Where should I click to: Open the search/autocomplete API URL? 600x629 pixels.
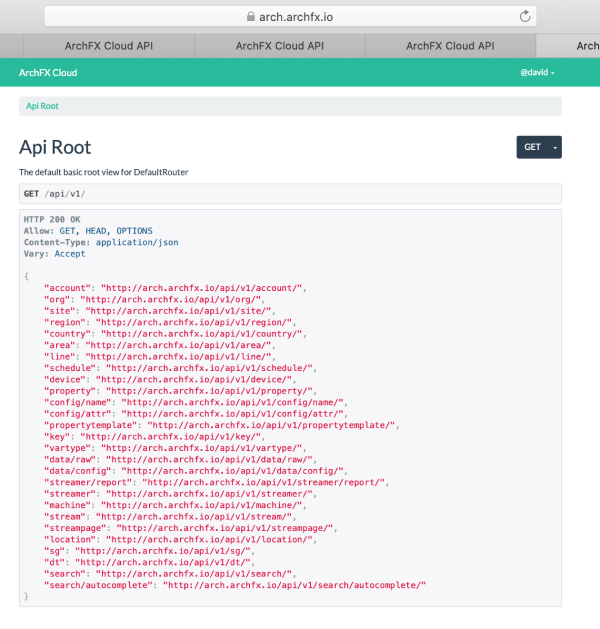click(x=294, y=585)
